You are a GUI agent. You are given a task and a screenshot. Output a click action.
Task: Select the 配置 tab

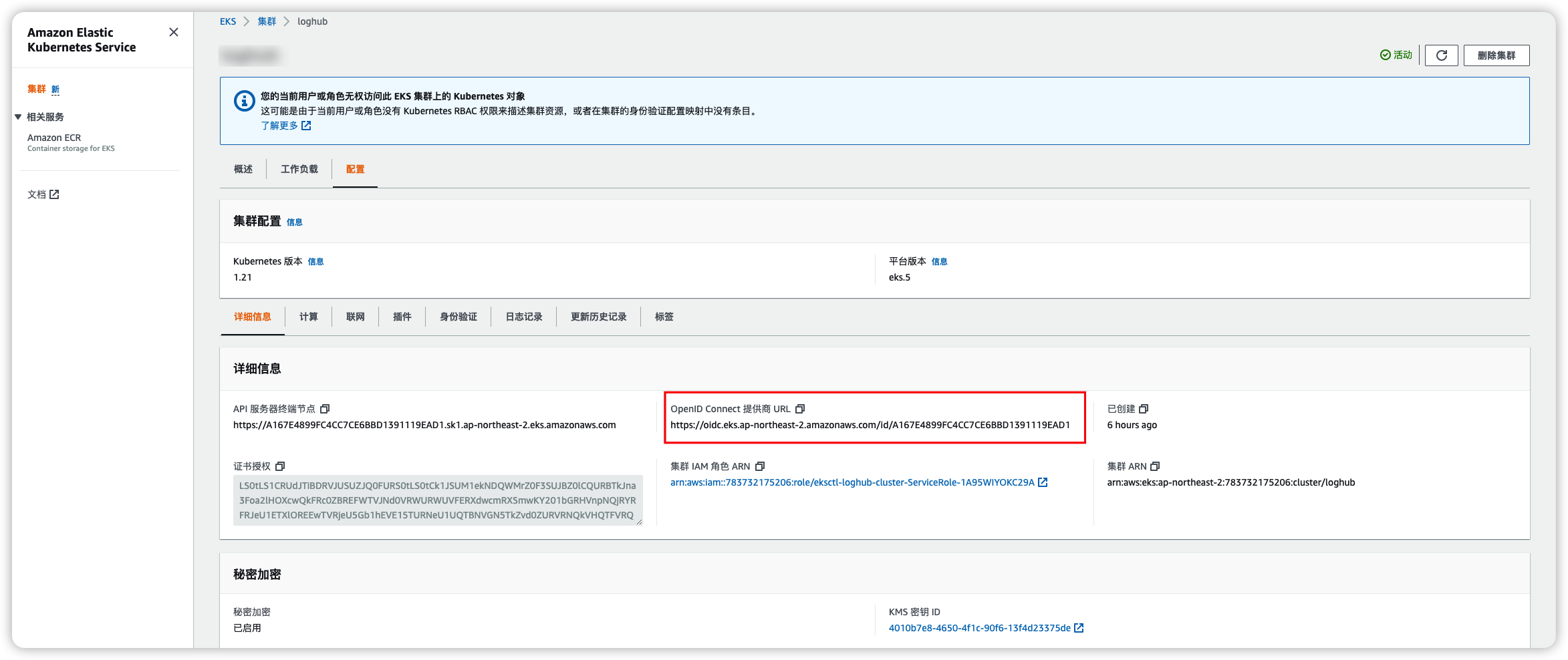356,169
